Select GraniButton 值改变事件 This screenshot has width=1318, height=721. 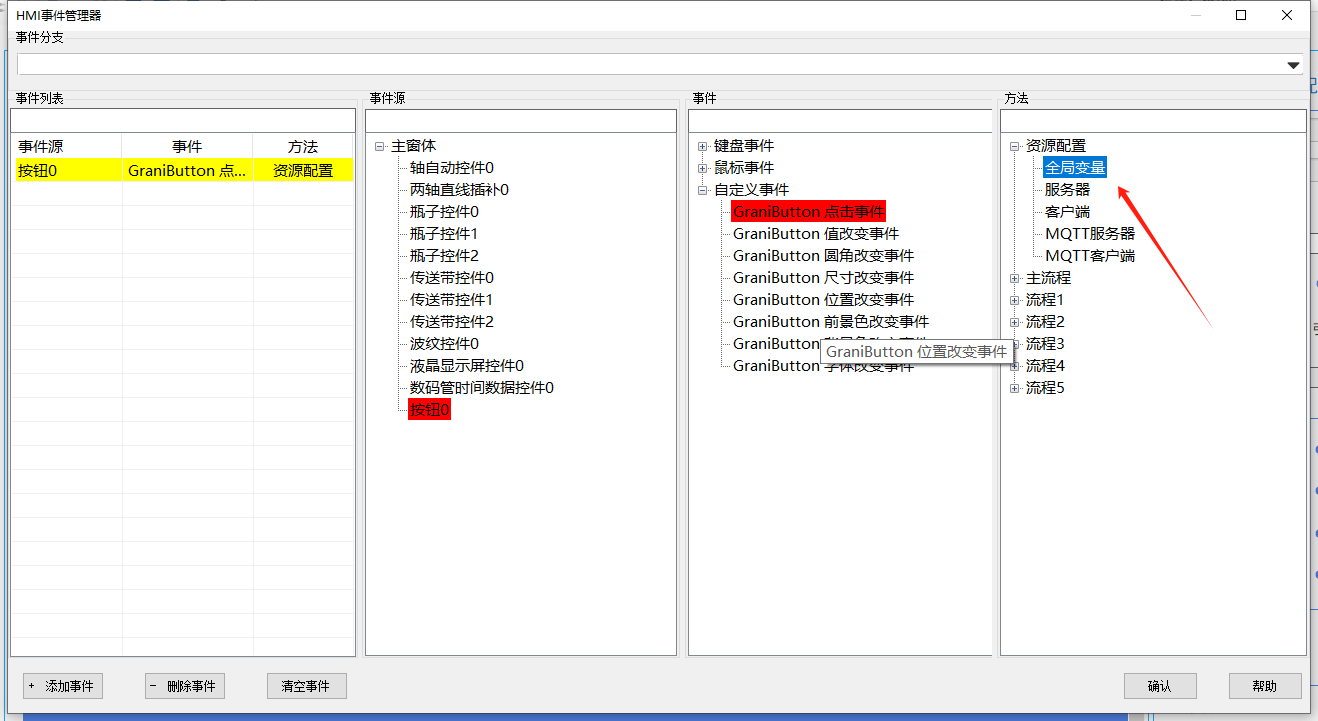pos(816,234)
